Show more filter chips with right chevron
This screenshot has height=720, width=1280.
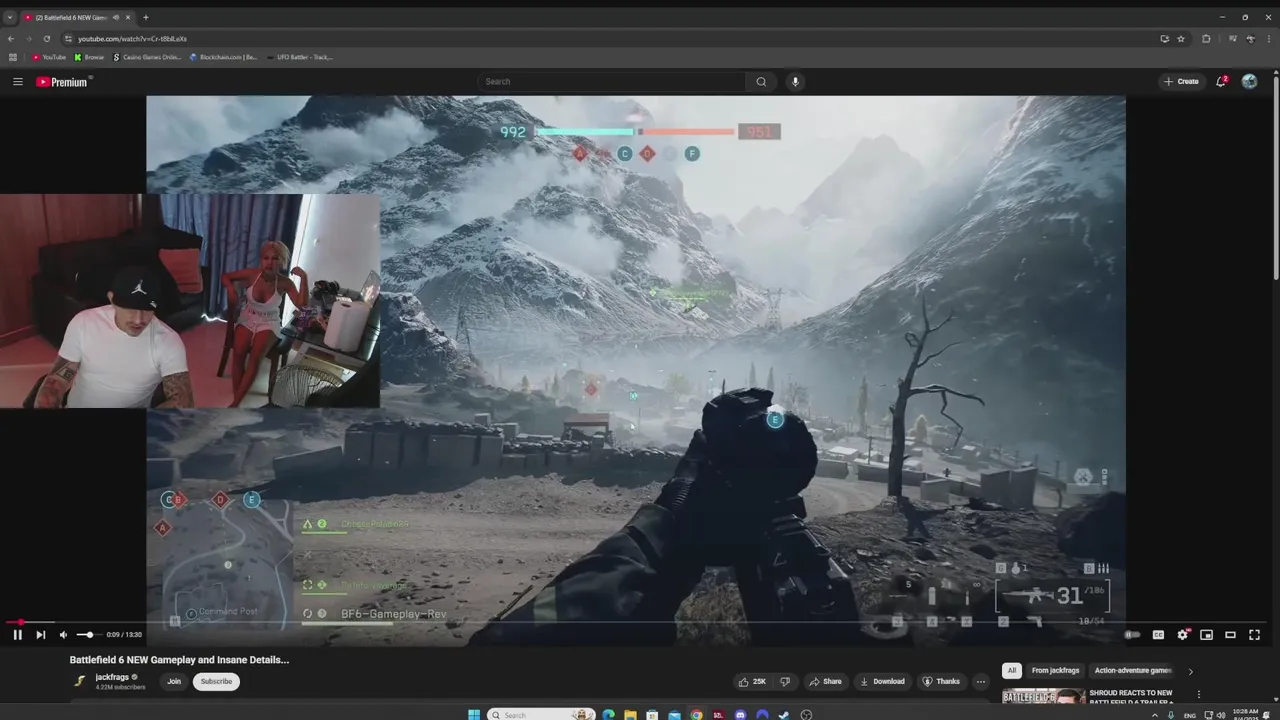pos(1190,671)
